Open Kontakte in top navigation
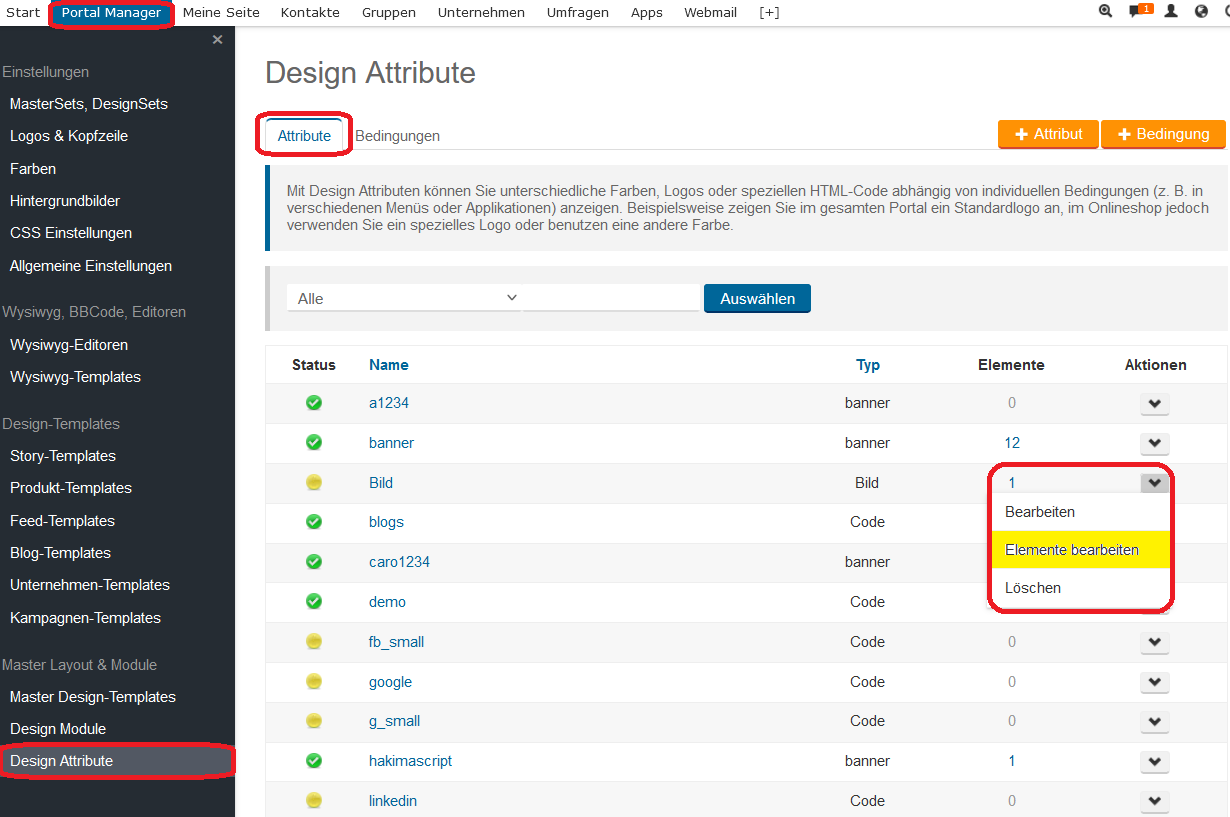Image resolution: width=1230 pixels, height=817 pixels. 310,13
